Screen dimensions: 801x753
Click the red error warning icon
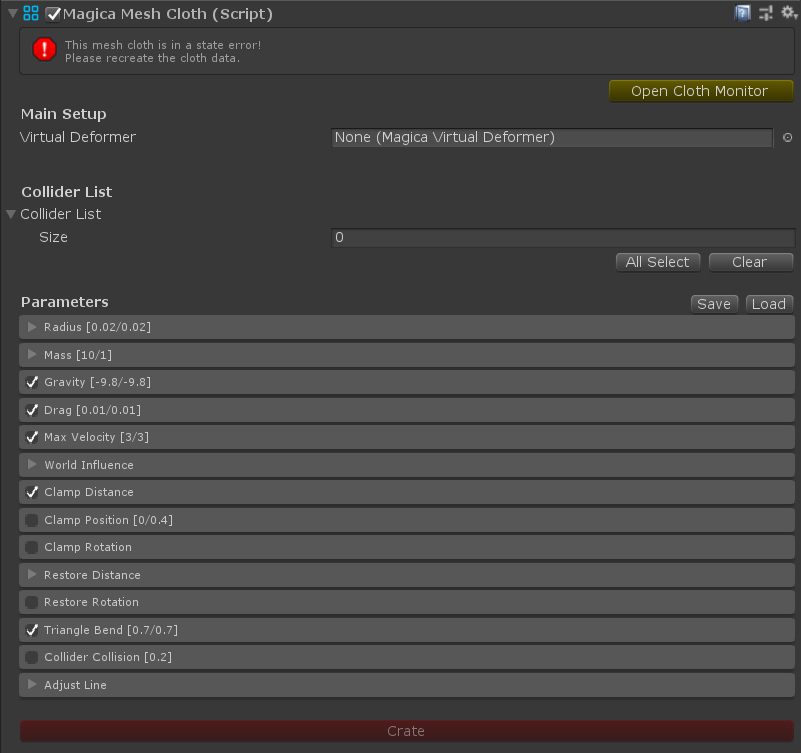[x=44, y=50]
